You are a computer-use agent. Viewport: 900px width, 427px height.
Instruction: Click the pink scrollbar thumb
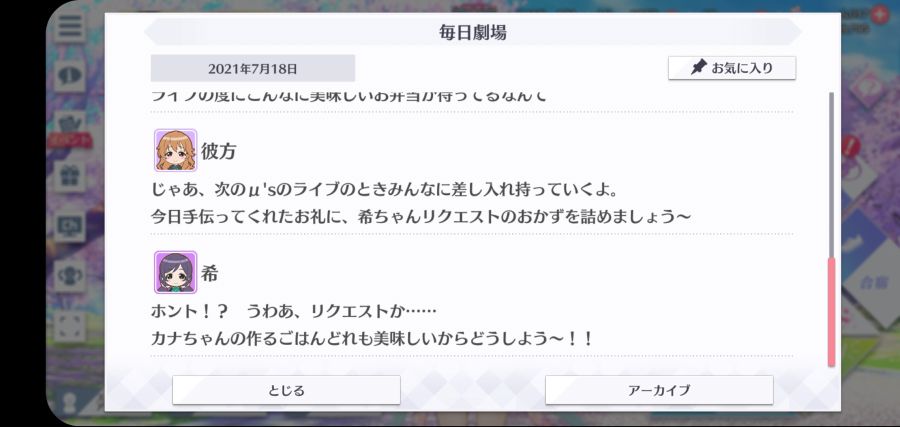pos(831,312)
